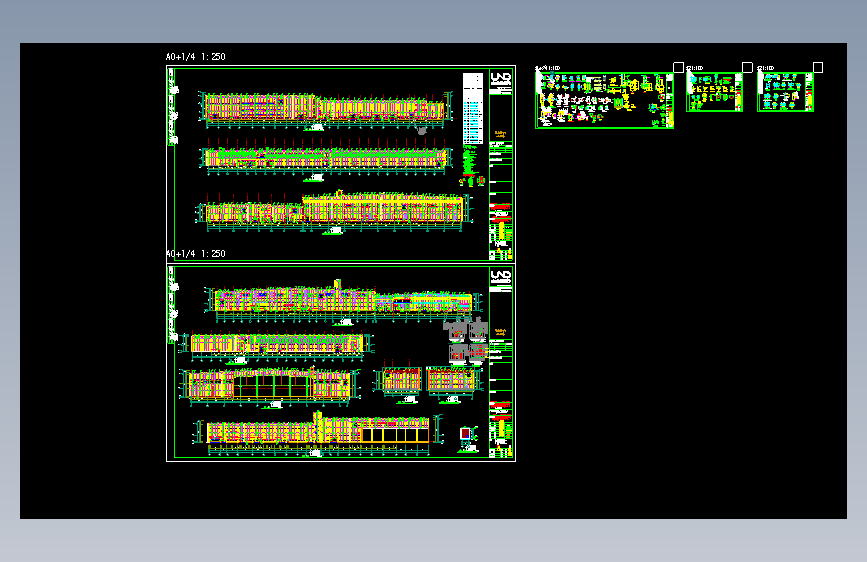
Task: Select the topmost elevation drawing in lower sheet
Action: coord(343,301)
